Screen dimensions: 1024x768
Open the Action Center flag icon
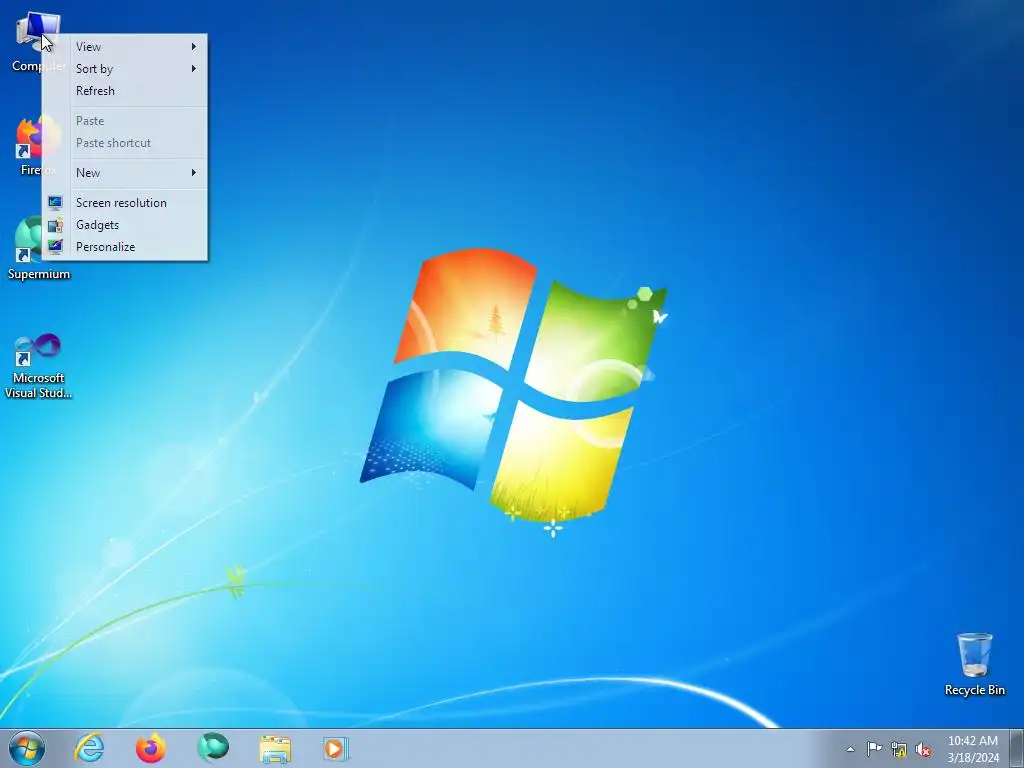(x=874, y=748)
